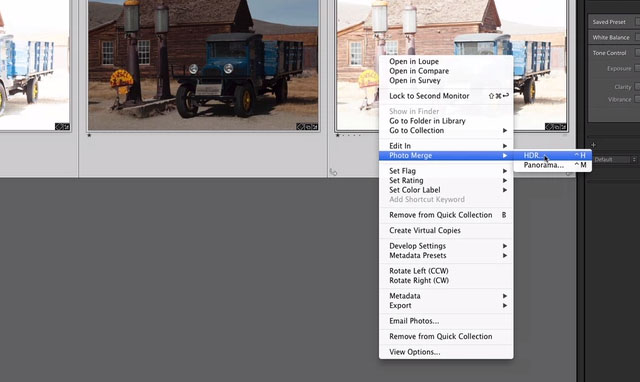Expand the Edit In submenu
This screenshot has height=382, width=640.
(446, 146)
